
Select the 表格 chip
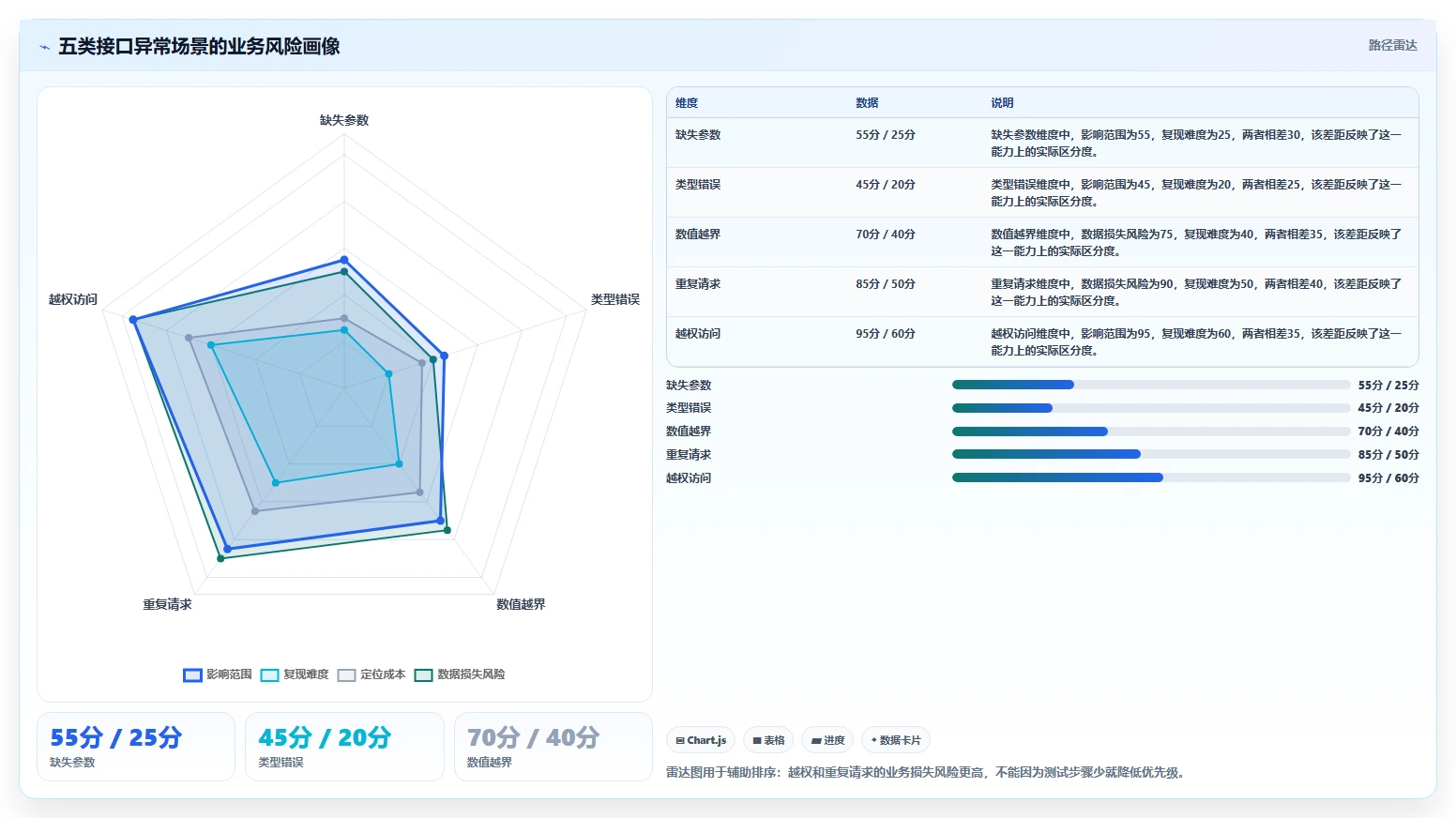pos(768,740)
